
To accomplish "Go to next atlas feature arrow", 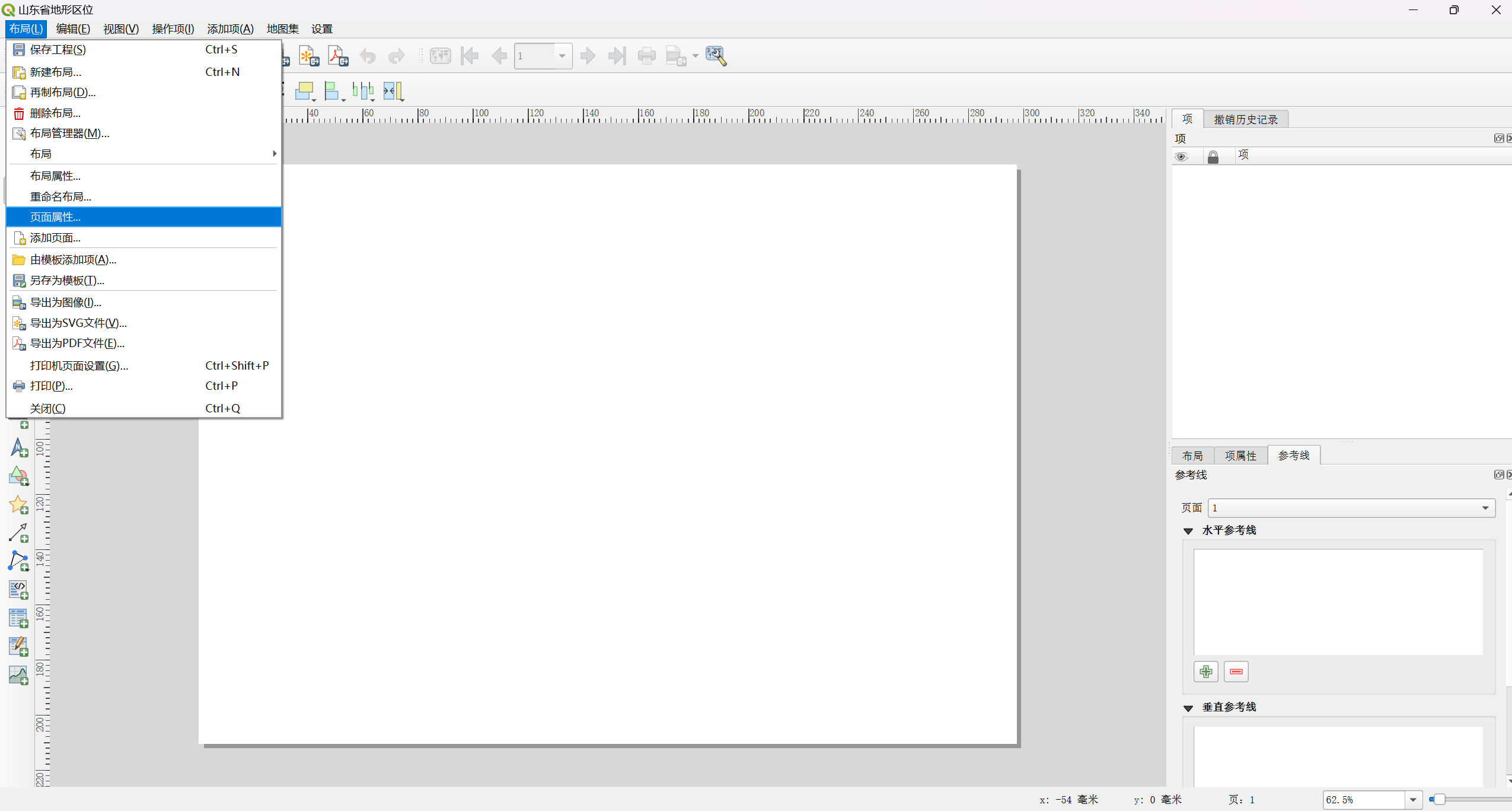I will [x=588, y=56].
